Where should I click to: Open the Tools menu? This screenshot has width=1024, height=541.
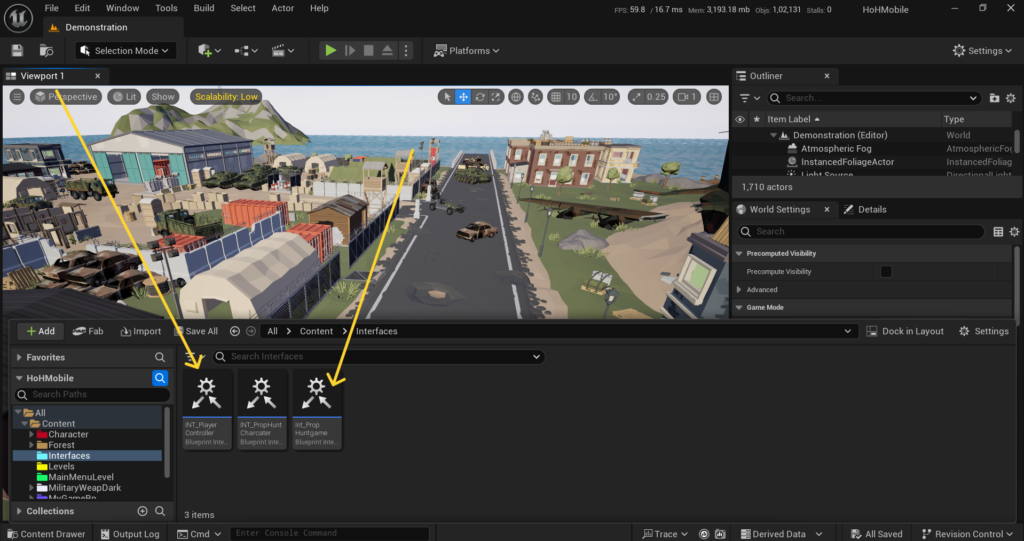point(166,8)
